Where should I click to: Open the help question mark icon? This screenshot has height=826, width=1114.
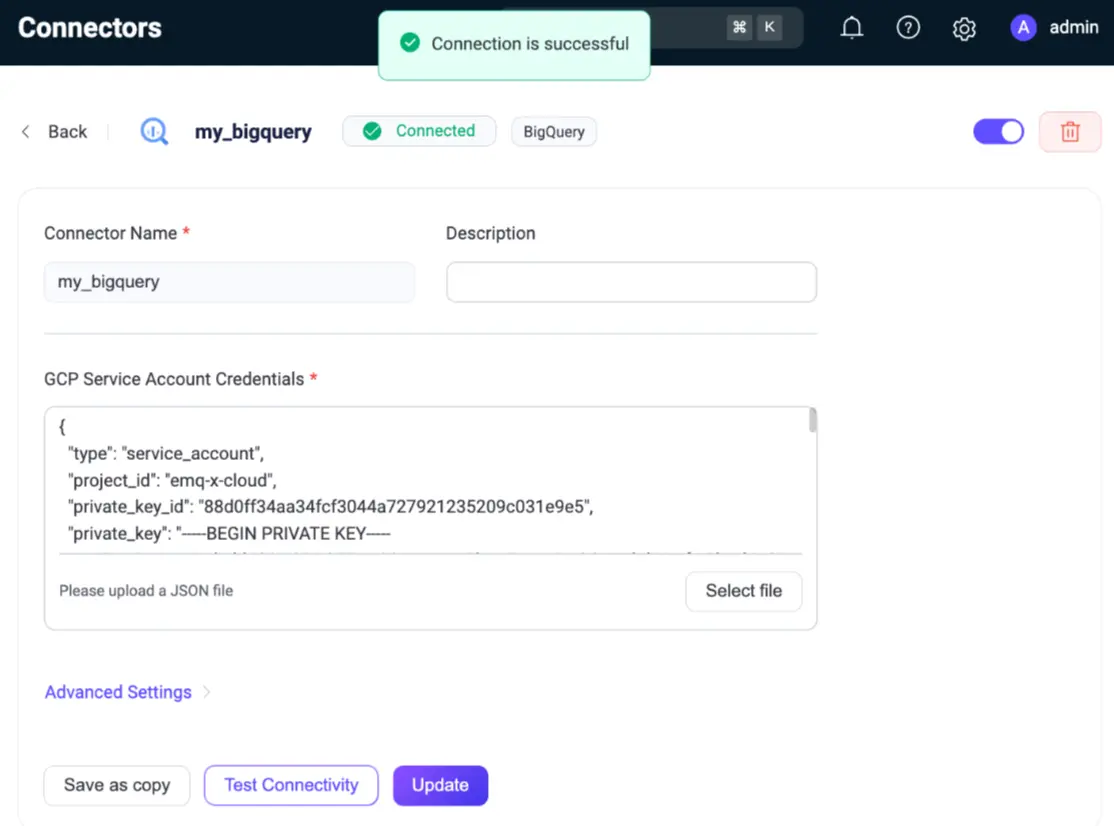908,28
